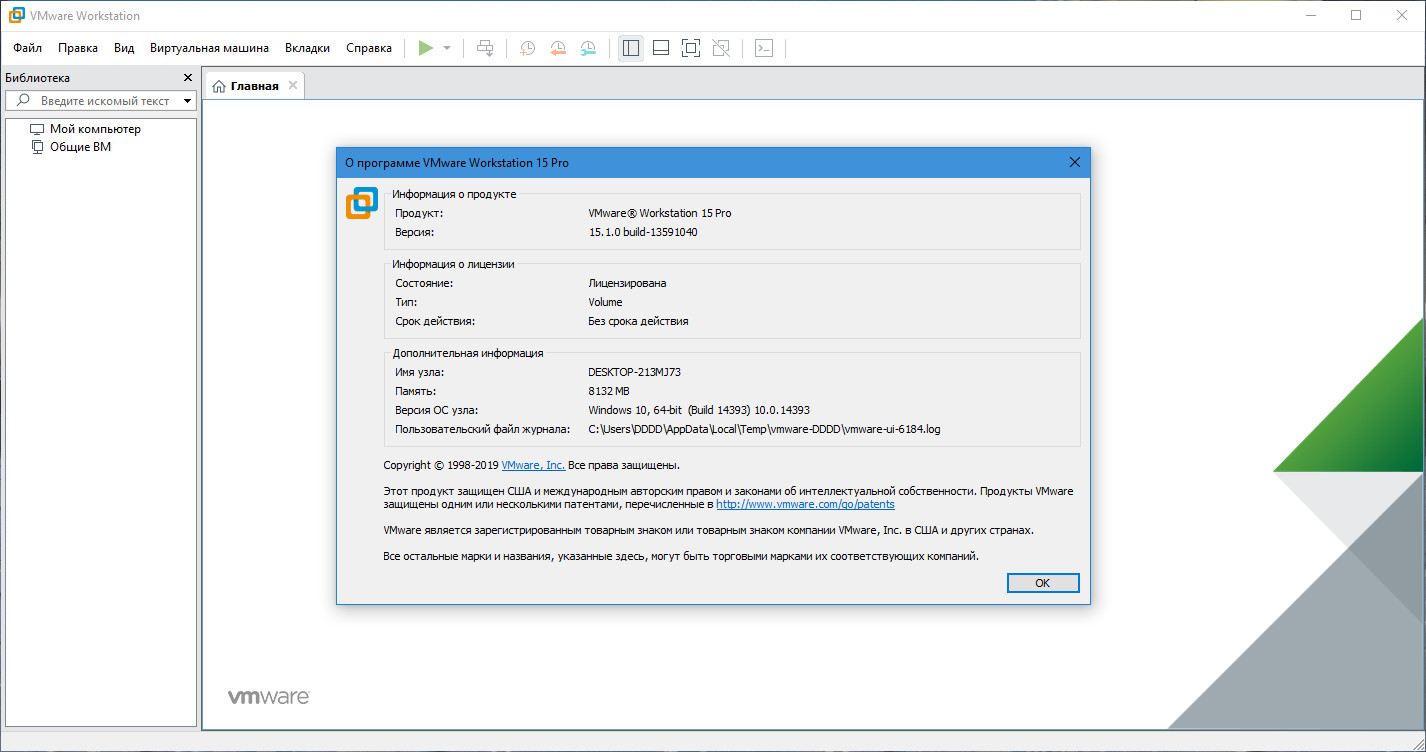The width and height of the screenshot is (1426, 752).
Task: Open the VMware Workstation console icon
Action: click(763, 47)
